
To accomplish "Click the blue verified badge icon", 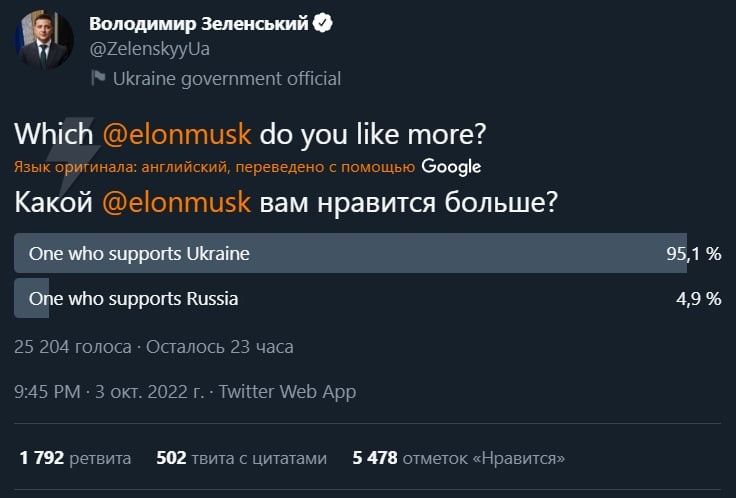I will click(323, 24).
